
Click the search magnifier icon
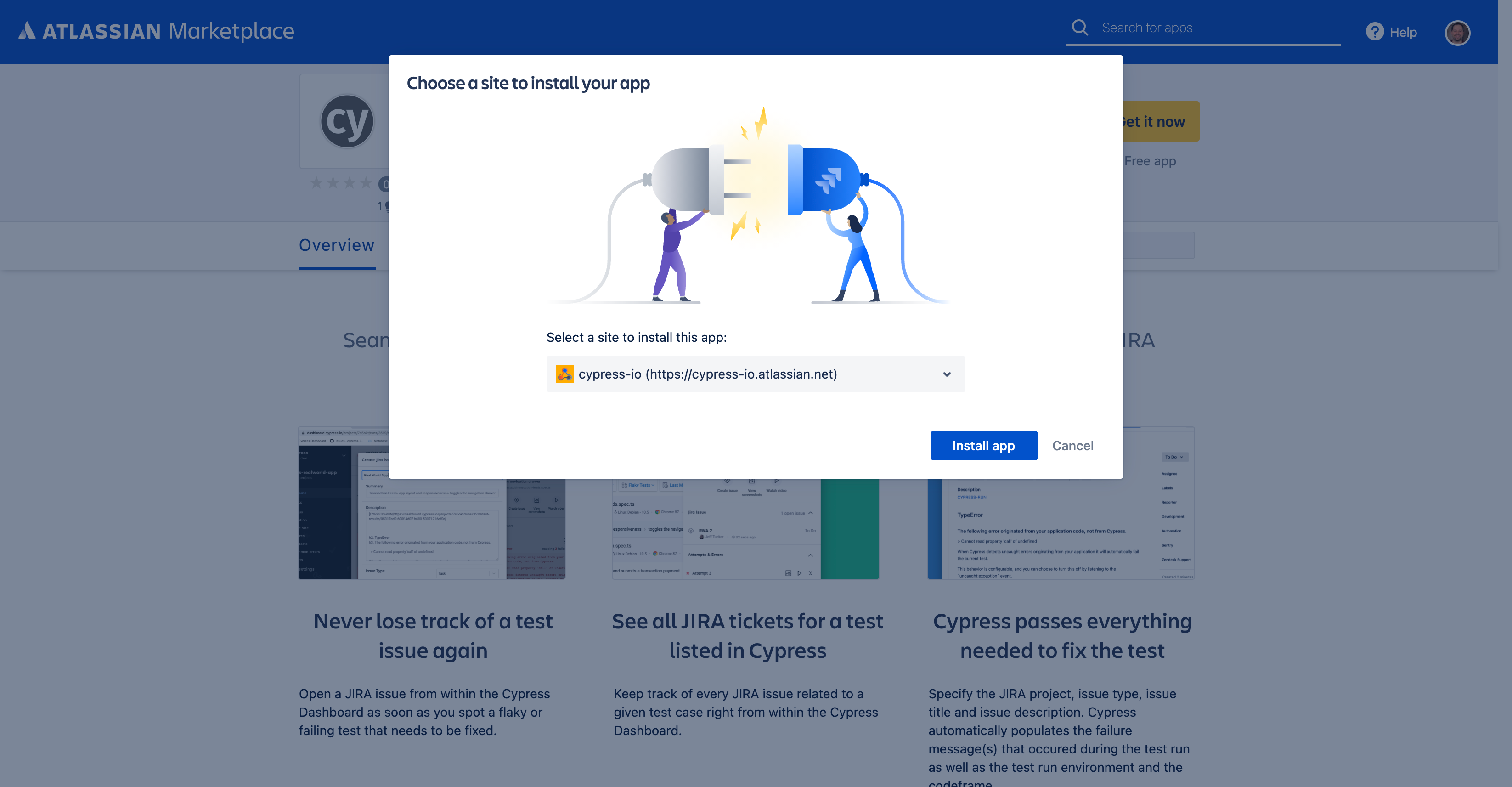[x=1080, y=27]
